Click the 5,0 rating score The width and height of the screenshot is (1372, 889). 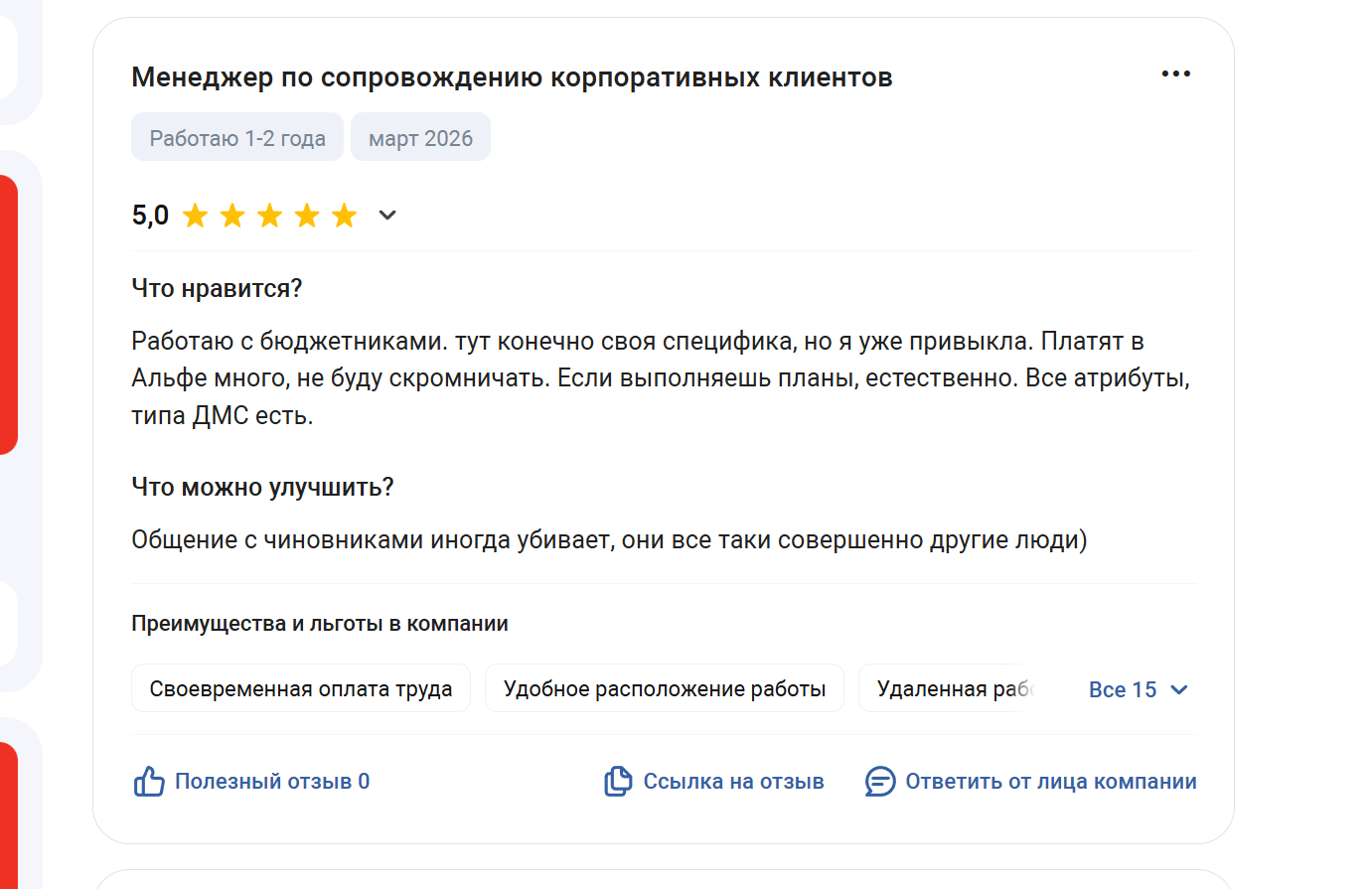click(150, 216)
